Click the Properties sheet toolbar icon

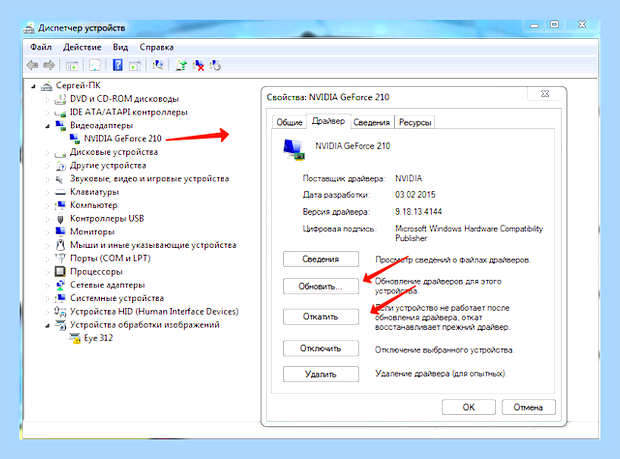95,65
